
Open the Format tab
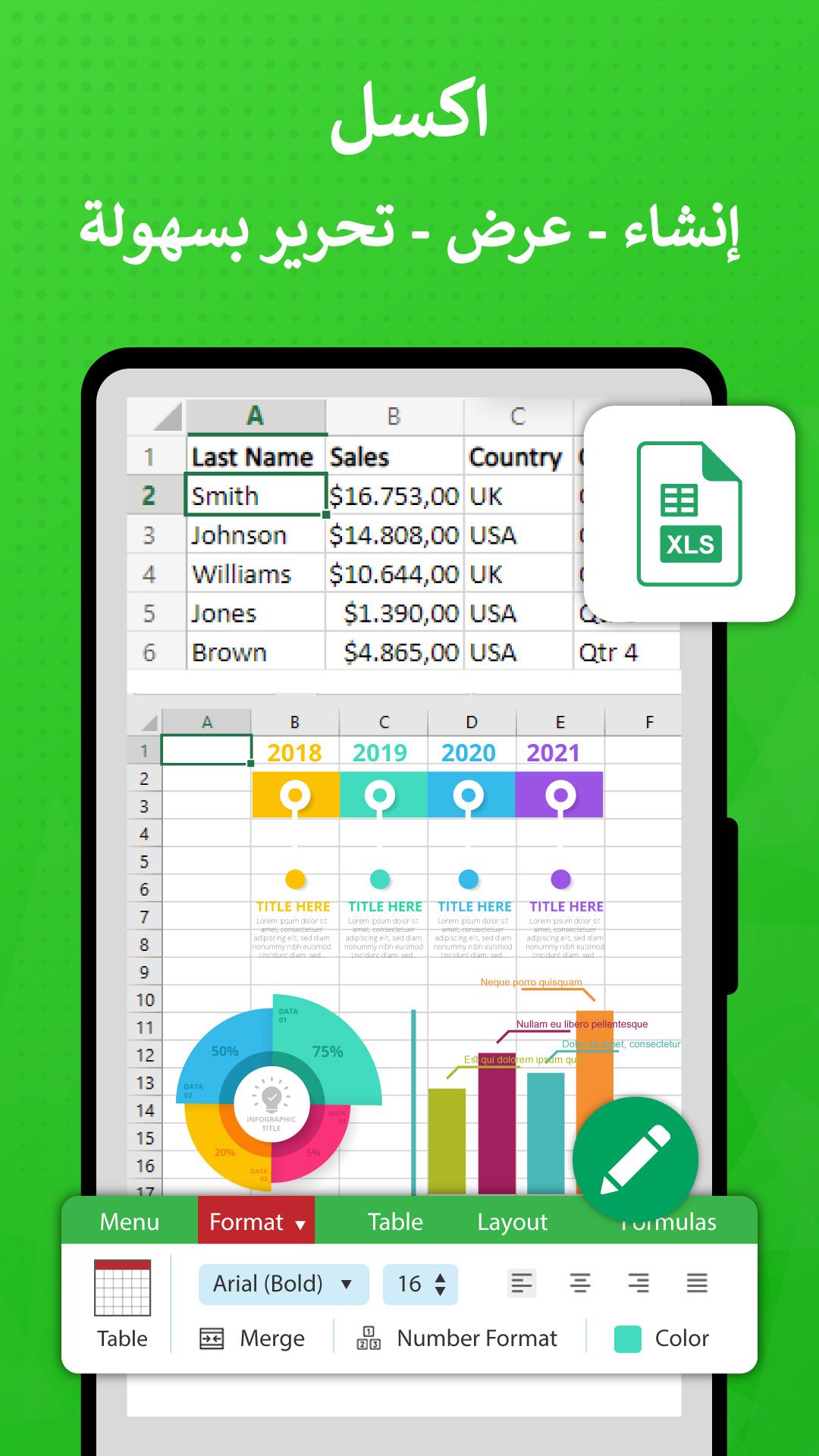point(256,1222)
